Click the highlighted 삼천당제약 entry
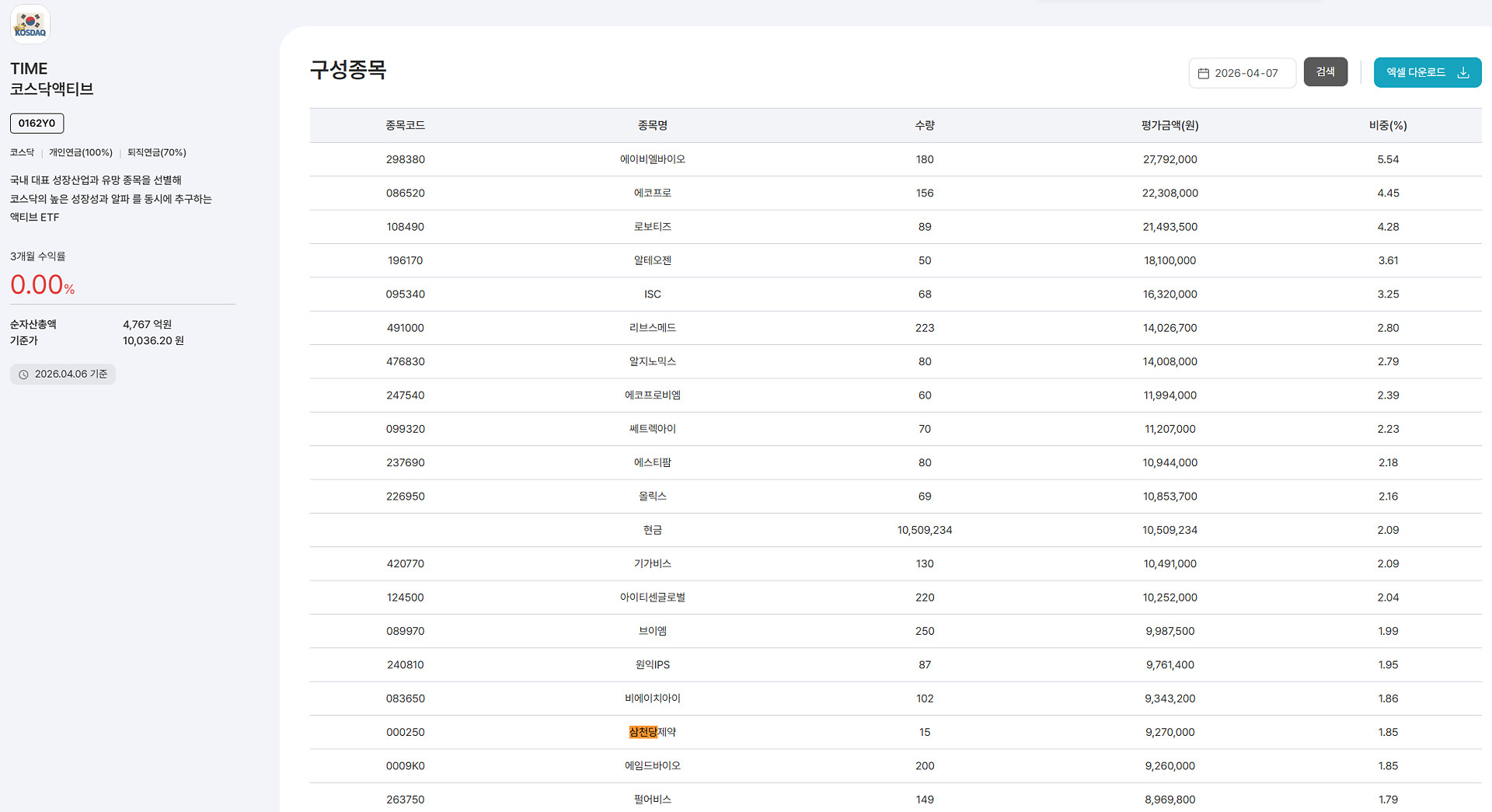This screenshot has width=1492, height=812. pos(652,732)
